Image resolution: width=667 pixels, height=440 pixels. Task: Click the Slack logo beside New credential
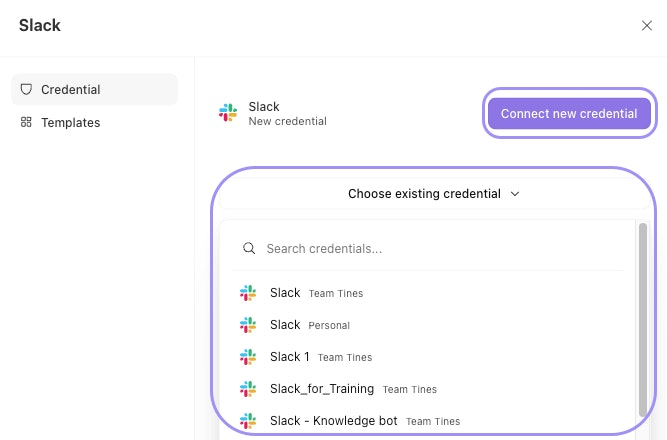[x=228, y=114]
